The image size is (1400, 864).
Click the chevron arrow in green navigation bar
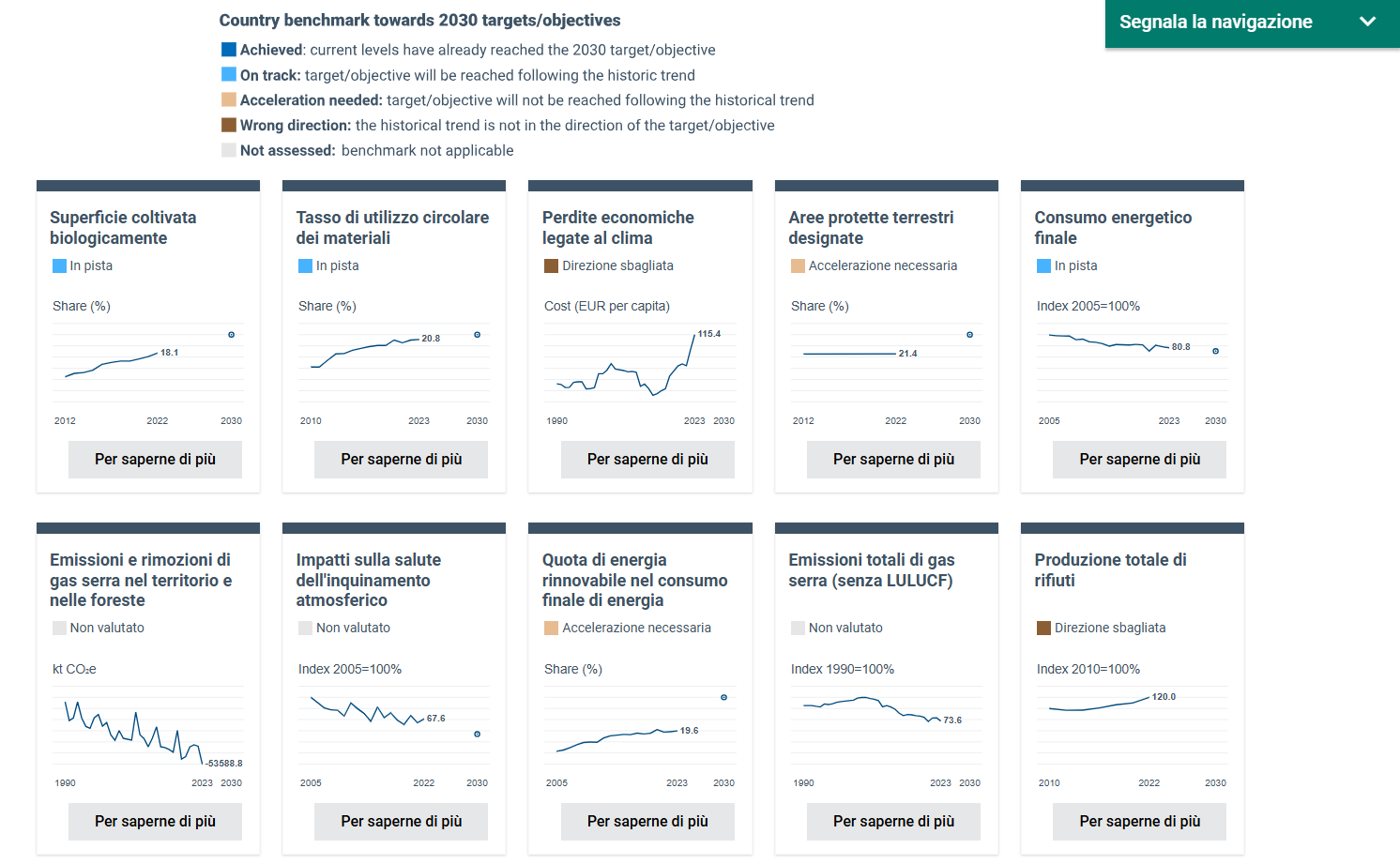point(1367,22)
